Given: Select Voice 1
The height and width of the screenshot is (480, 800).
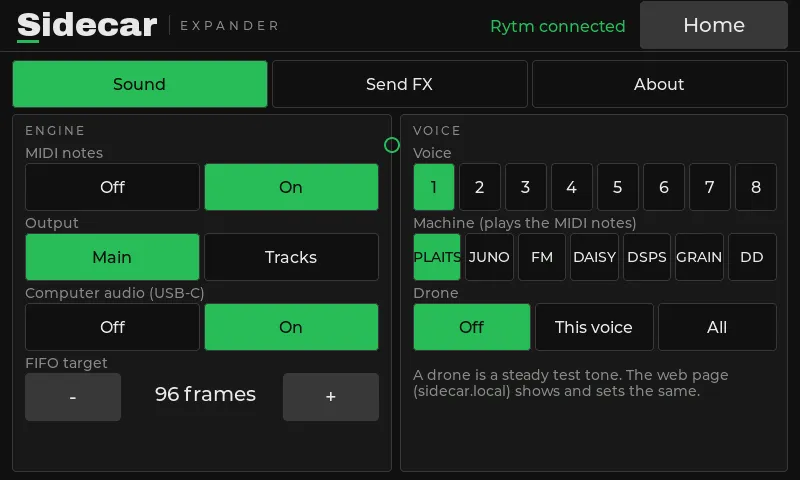Looking at the screenshot, I should 434,187.
